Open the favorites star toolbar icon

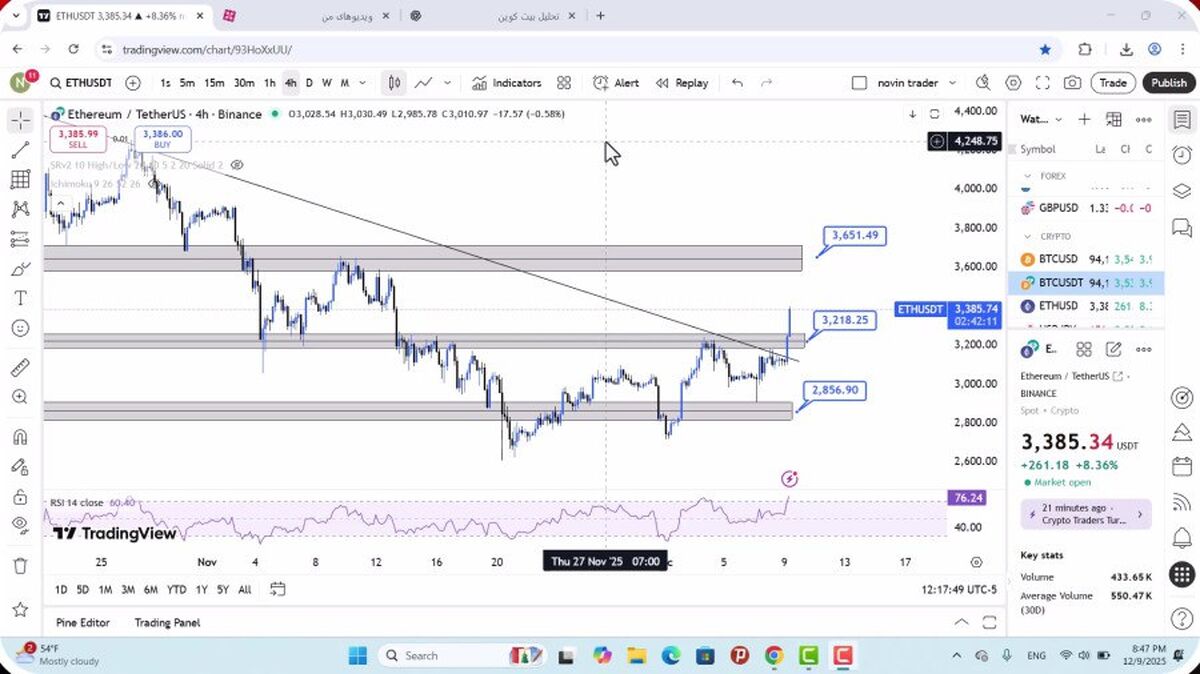pyautogui.click(x=20, y=609)
